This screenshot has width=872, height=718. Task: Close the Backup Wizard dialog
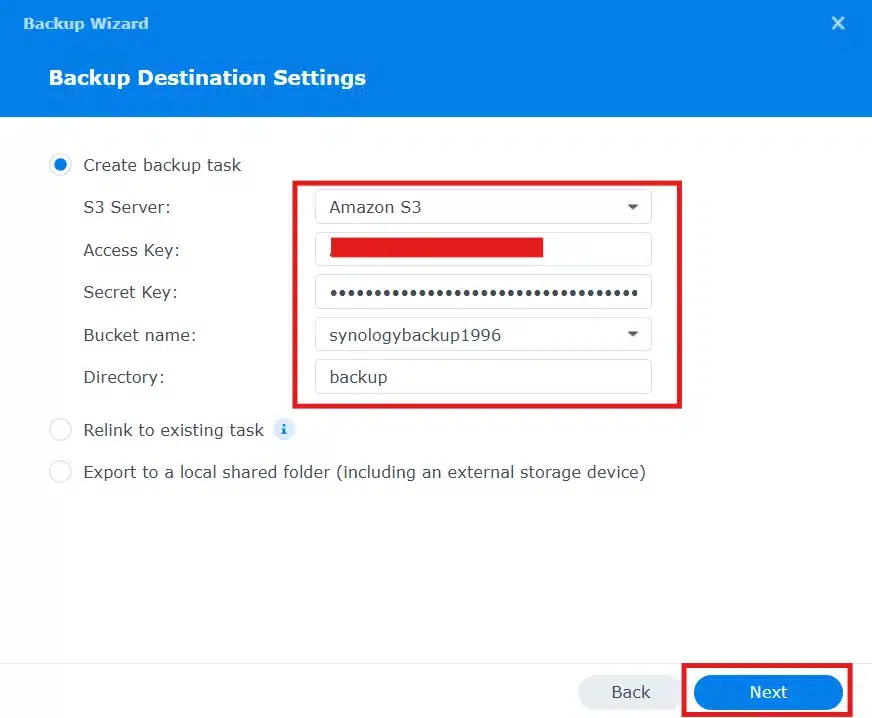[x=838, y=23]
